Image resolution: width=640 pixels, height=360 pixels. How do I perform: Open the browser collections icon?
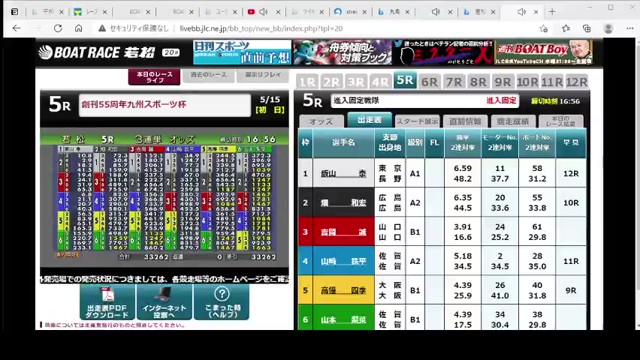(587, 29)
